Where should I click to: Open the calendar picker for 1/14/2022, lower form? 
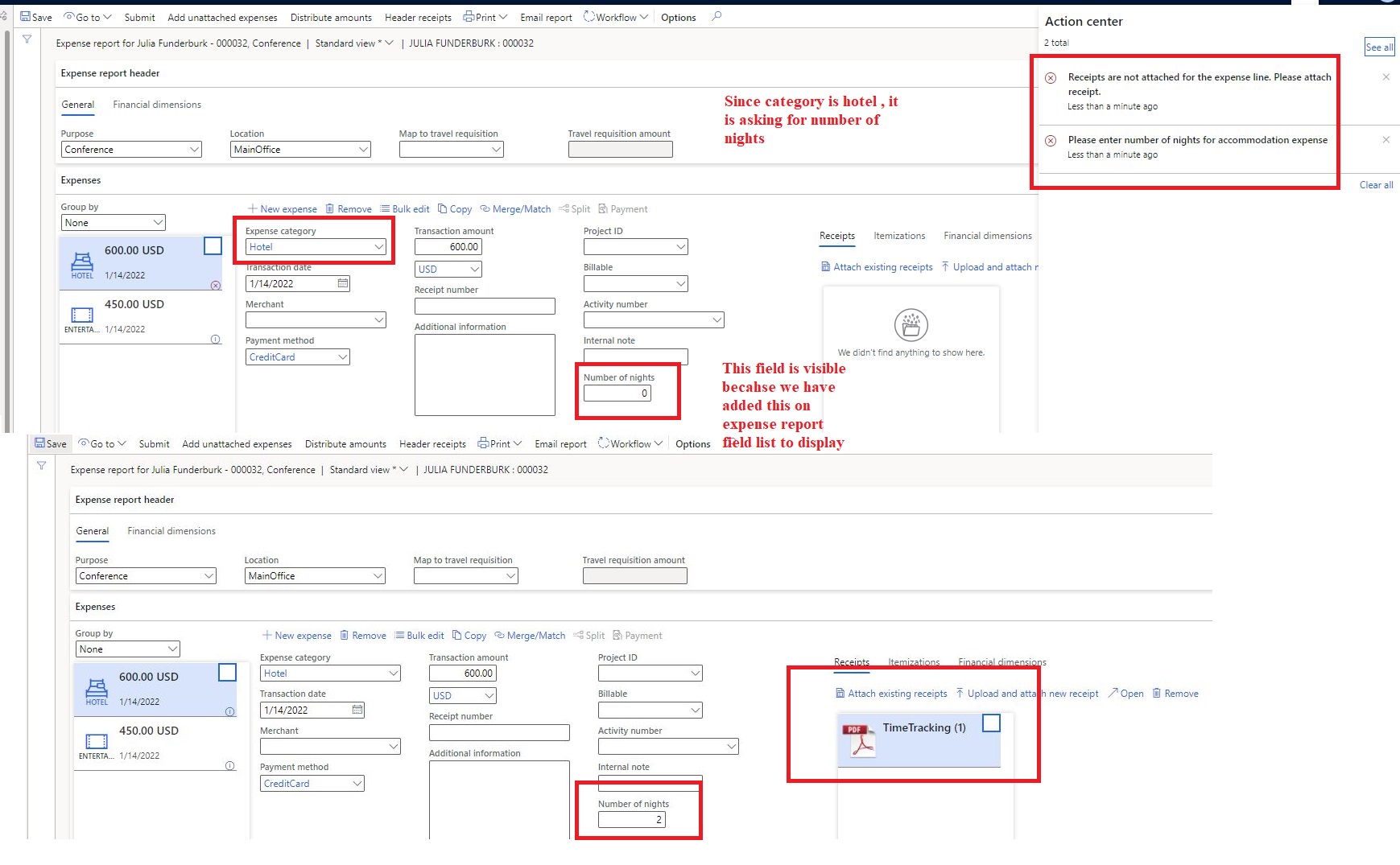pyautogui.click(x=357, y=710)
